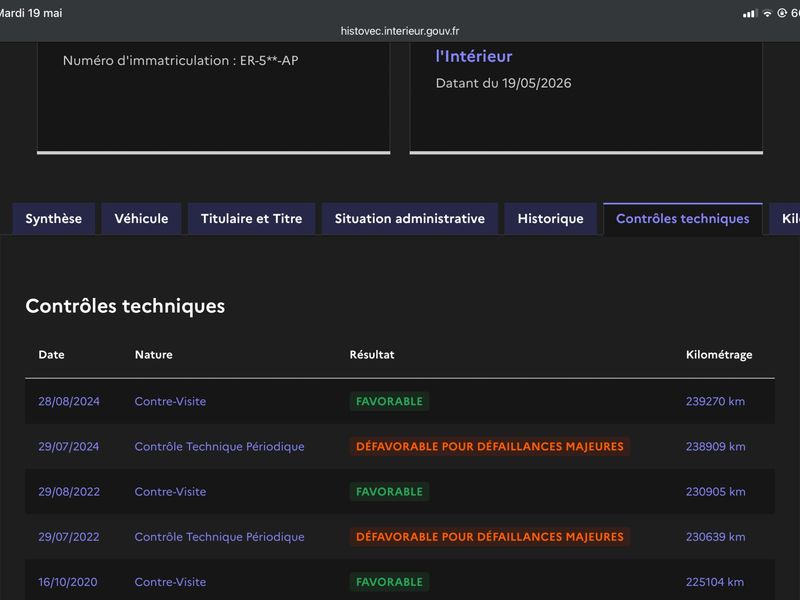Click the 238909 km mileage entry
Screen dimensions: 800x600
click(x=715, y=446)
